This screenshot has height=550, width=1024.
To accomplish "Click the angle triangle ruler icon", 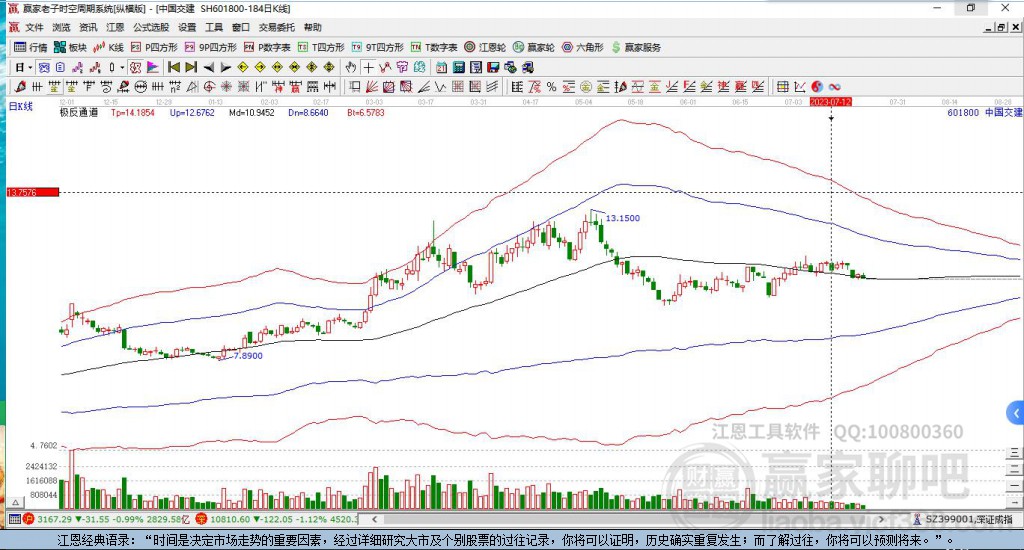I will point(193,87).
